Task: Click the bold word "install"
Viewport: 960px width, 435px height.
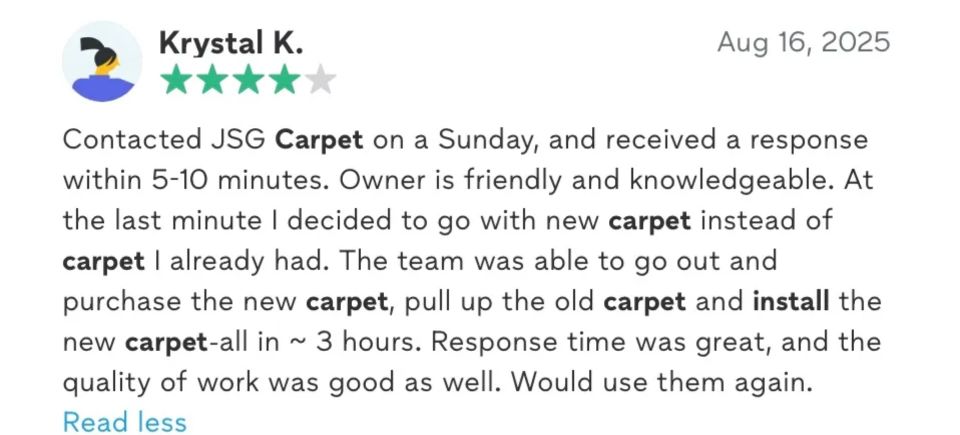Action: point(792,301)
